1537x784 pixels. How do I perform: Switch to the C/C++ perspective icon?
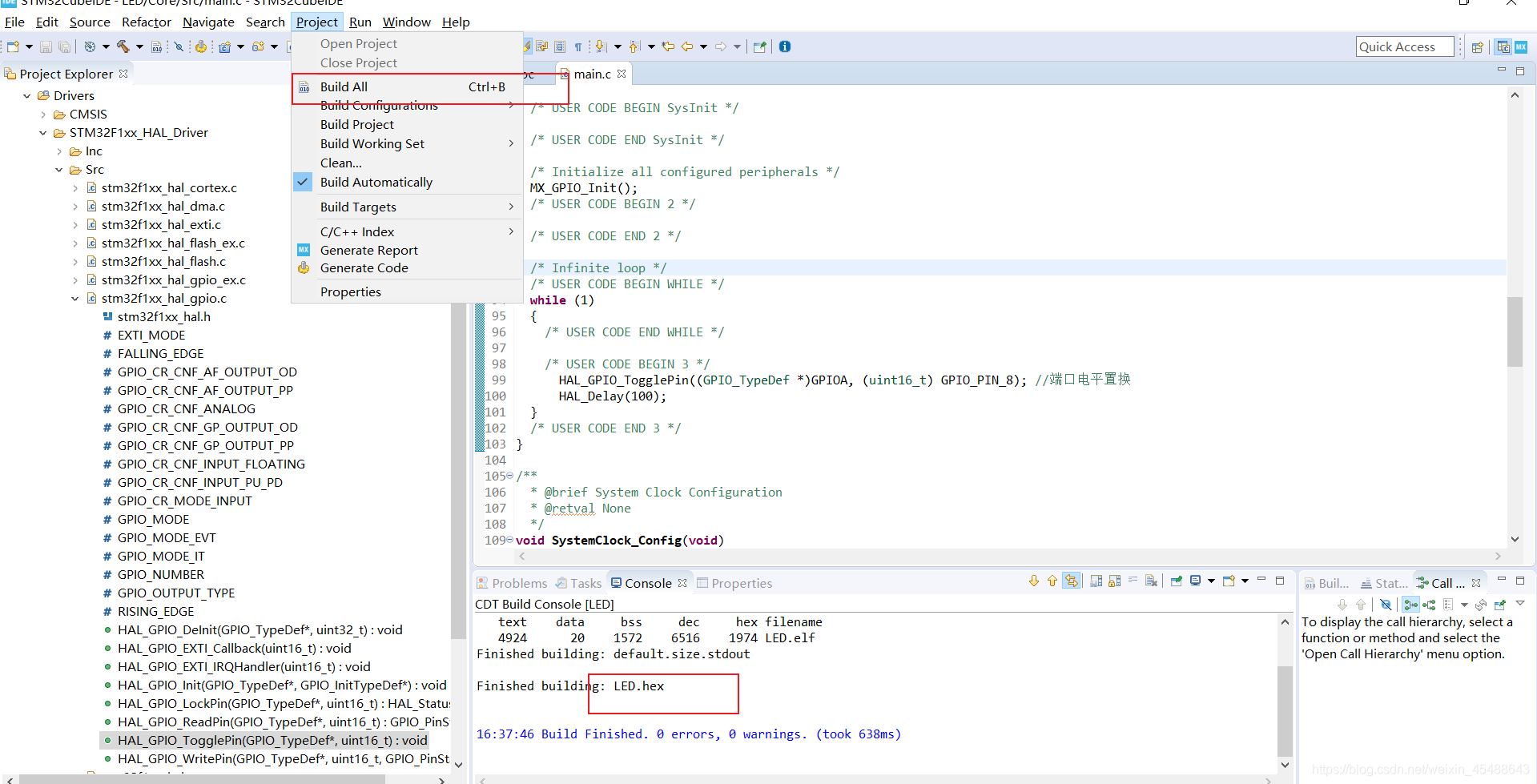tap(1503, 47)
